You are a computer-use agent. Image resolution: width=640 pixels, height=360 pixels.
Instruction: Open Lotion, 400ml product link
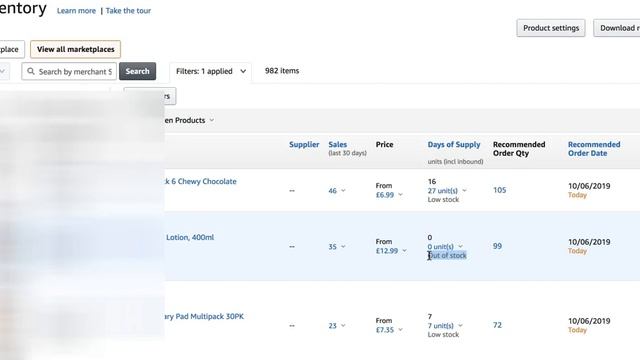(190, 238)
